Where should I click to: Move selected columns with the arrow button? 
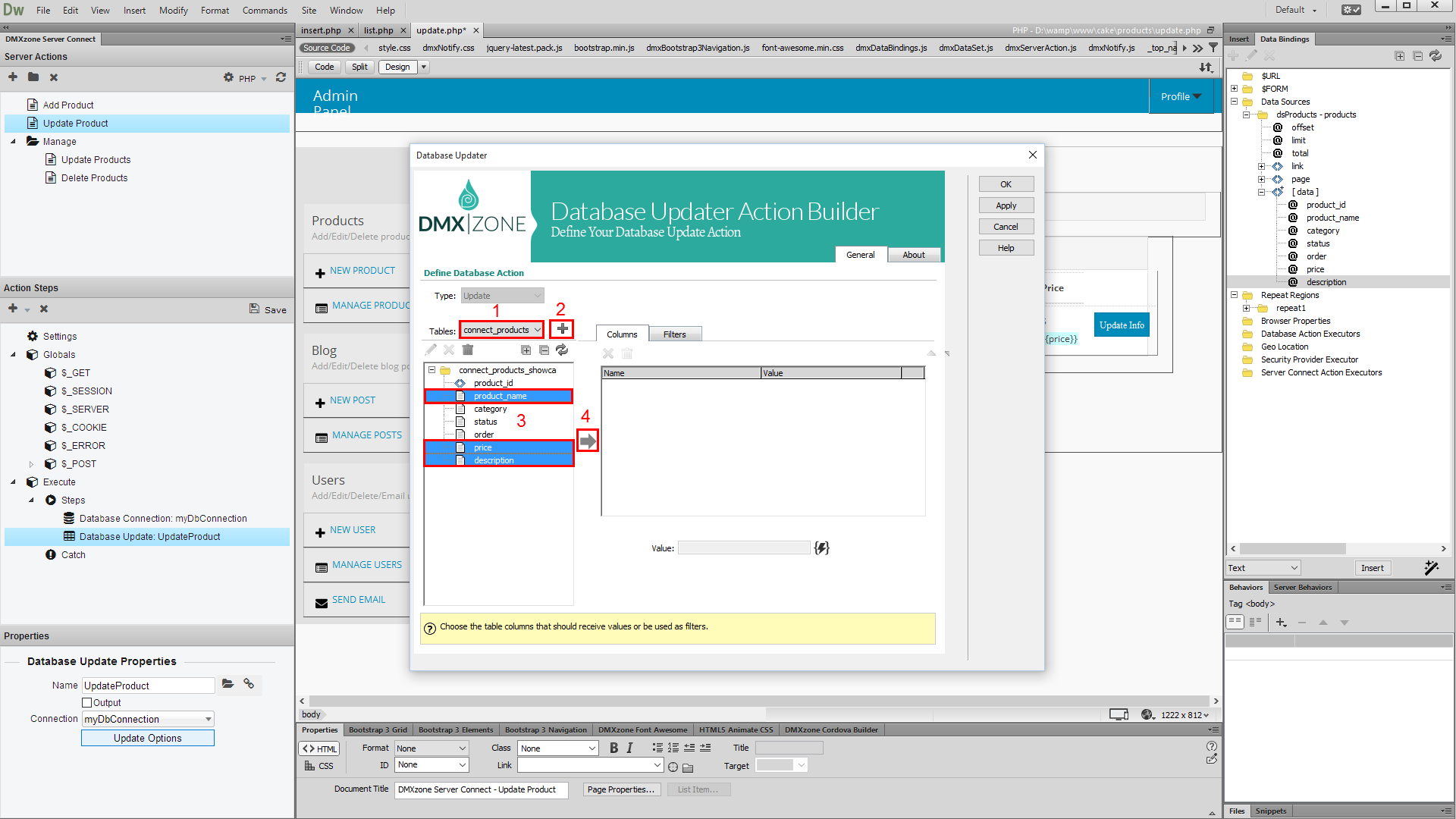point(588,441)
